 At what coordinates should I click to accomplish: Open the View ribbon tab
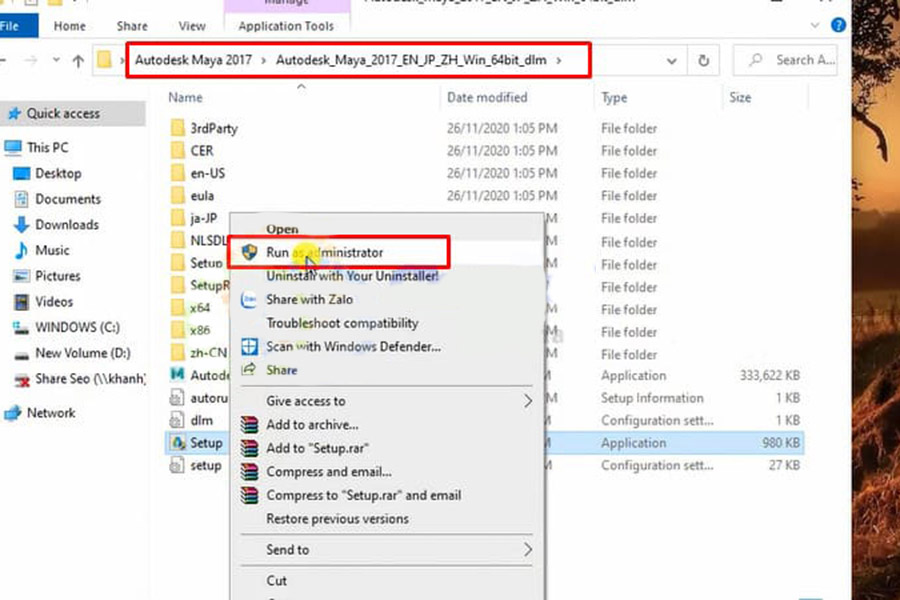pos(192,26)
